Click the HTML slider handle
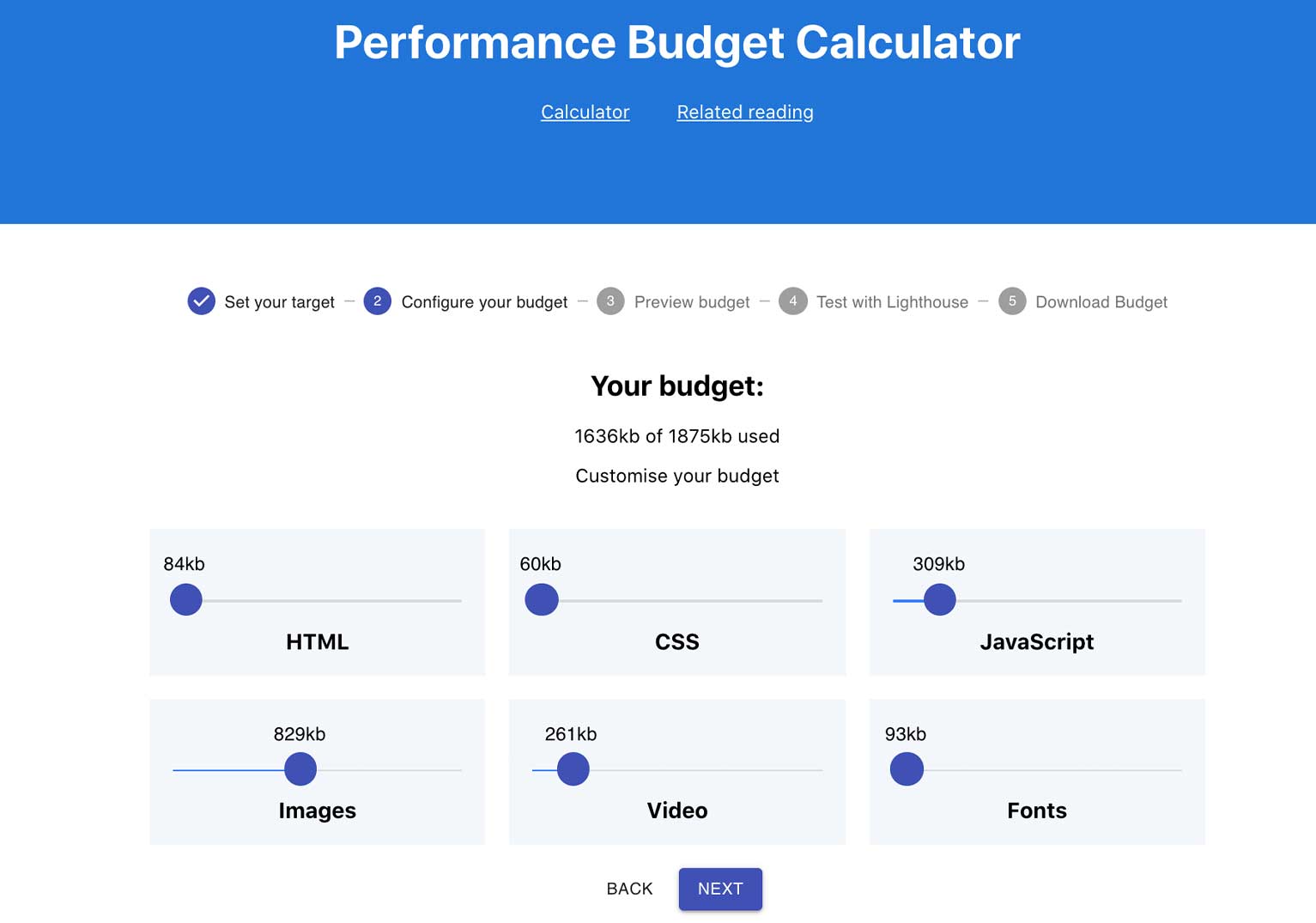 pos(186,599)
